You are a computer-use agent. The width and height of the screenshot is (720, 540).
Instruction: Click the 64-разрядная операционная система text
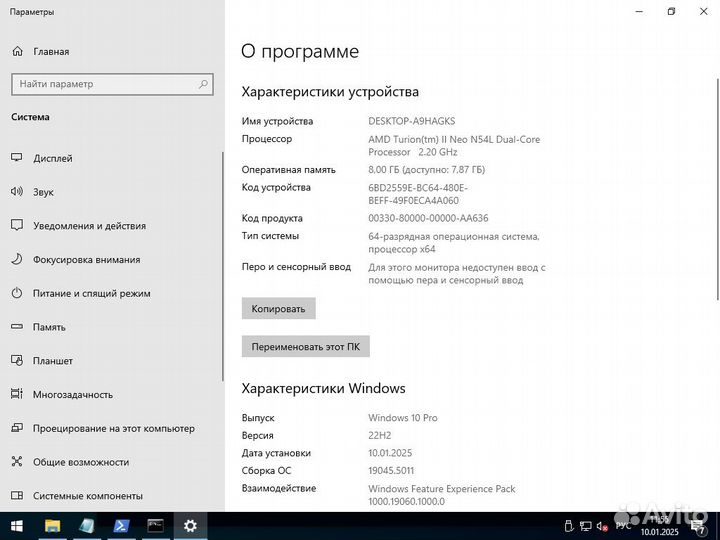tap(454, 243)
